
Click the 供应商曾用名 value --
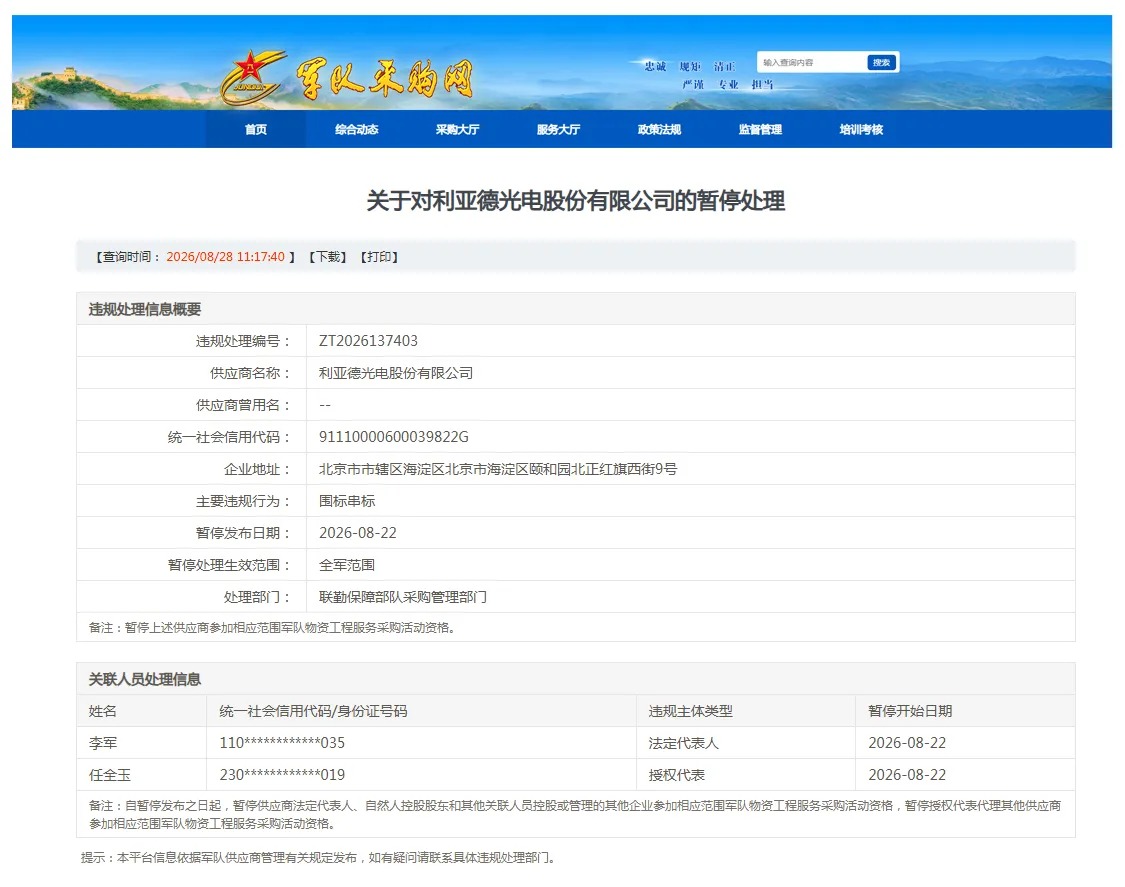click(324, 405)
